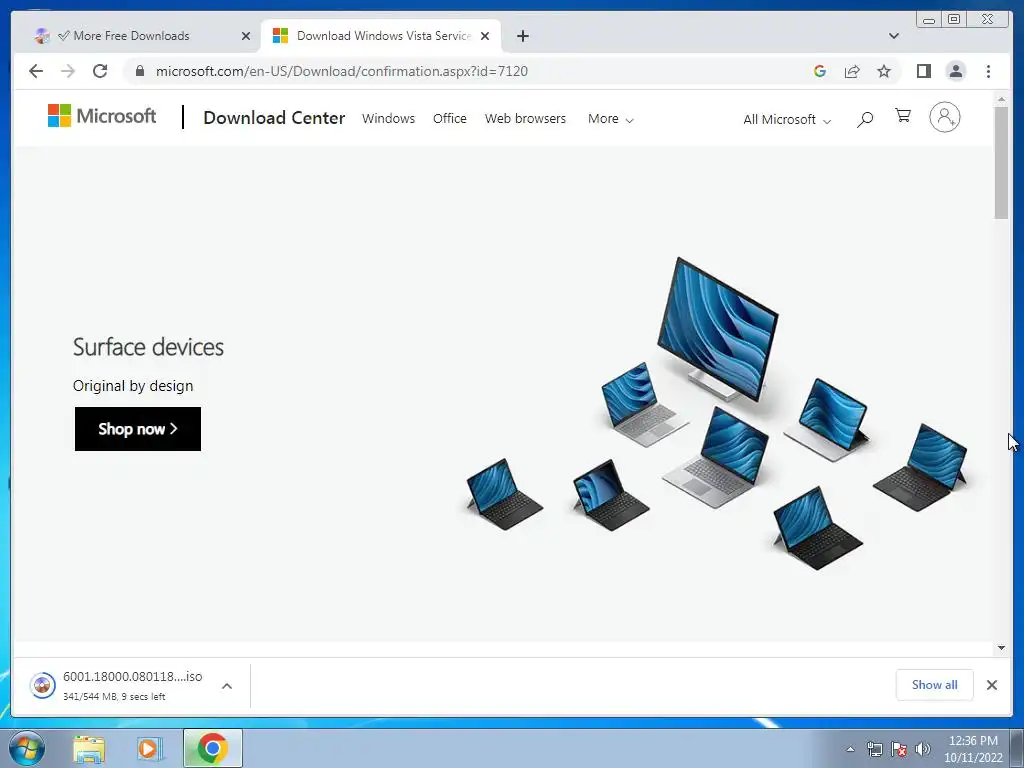Open a new tab with the plus button
Screen dimensions: 1024x768
point(522,36)
